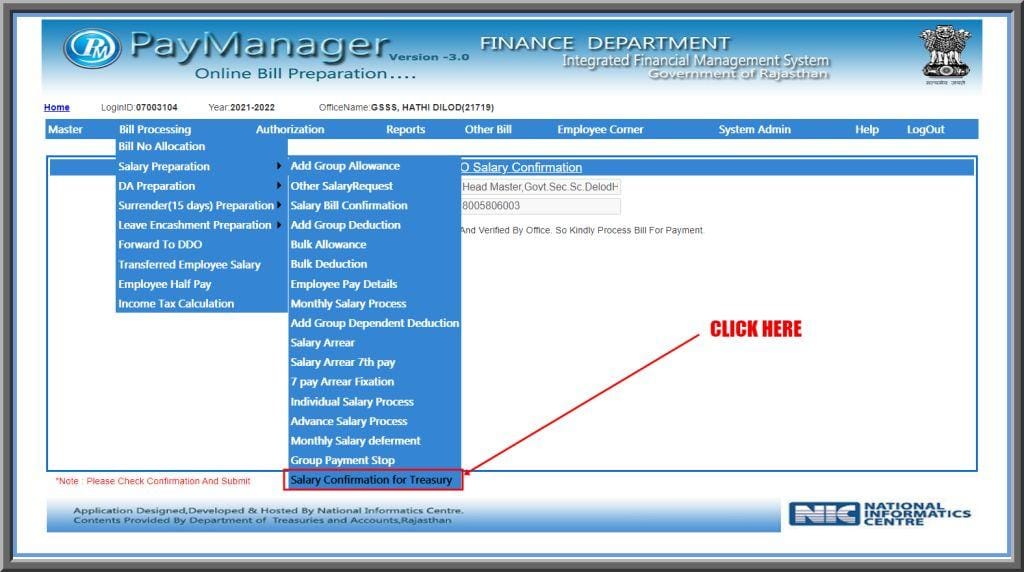Click the Salary Confirmation heading link
1024x572 pixels.
coord(521,168)
